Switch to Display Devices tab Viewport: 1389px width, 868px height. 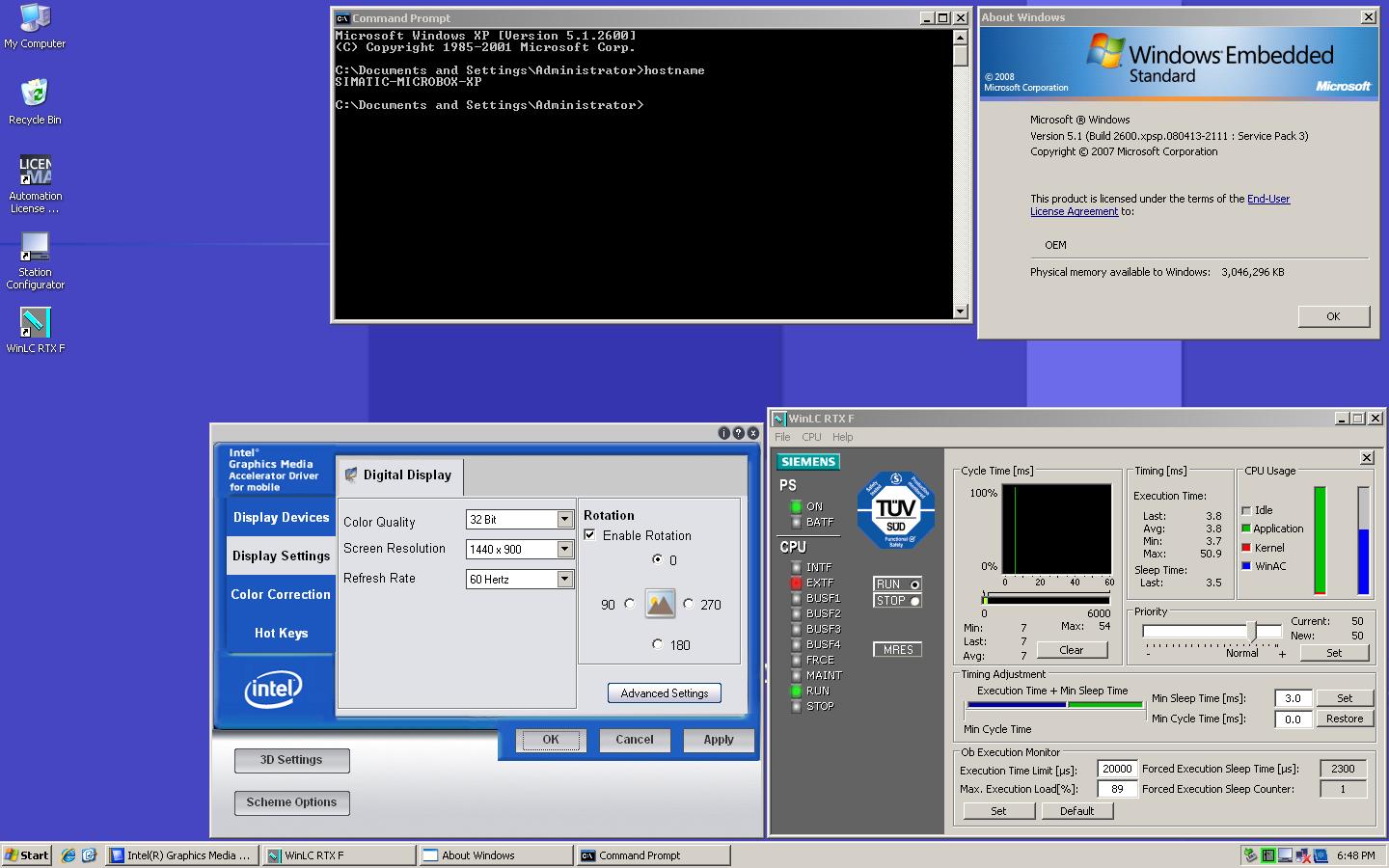(281, 517)
